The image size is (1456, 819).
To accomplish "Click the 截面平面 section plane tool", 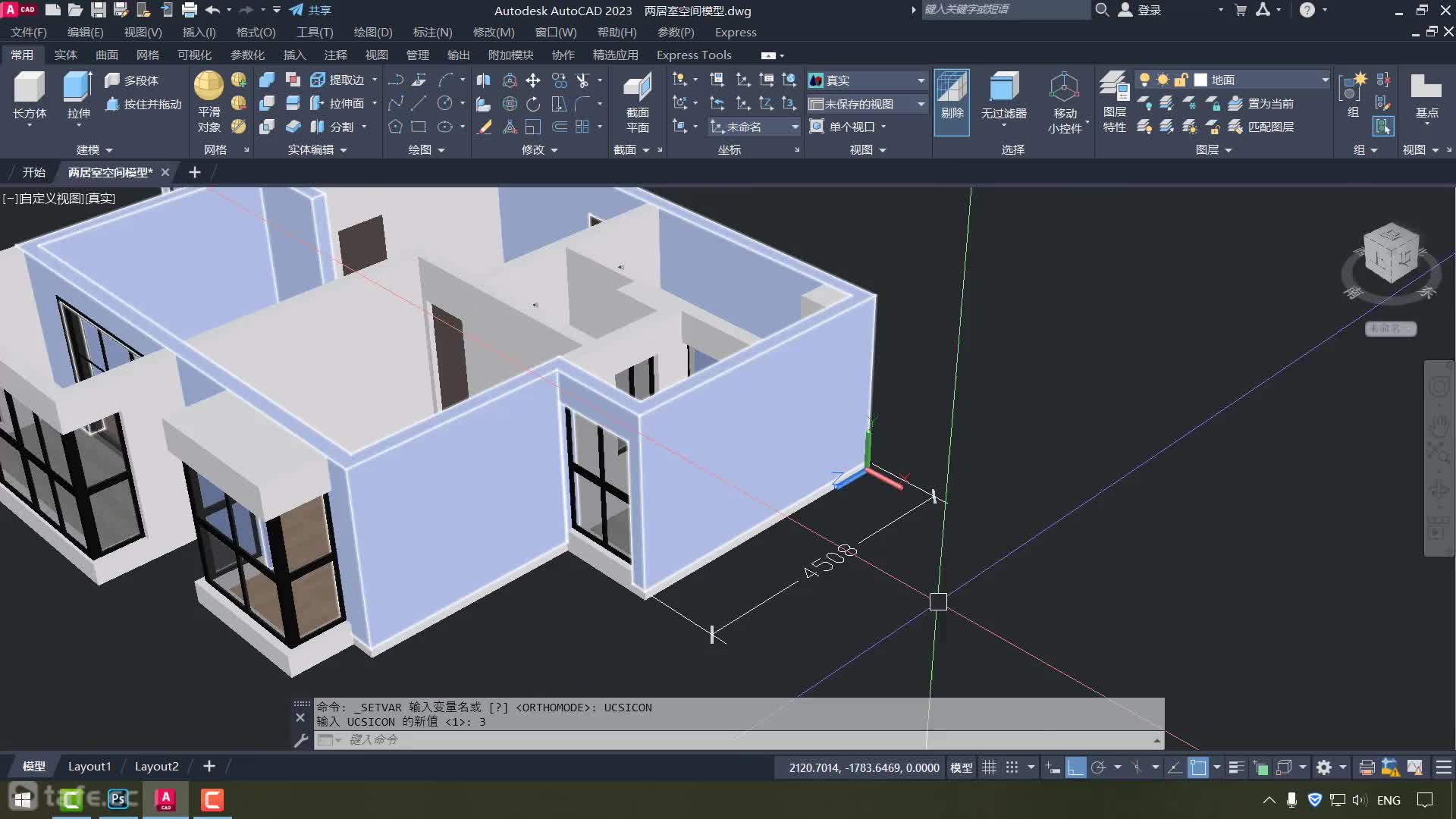I will coord(637,102).
